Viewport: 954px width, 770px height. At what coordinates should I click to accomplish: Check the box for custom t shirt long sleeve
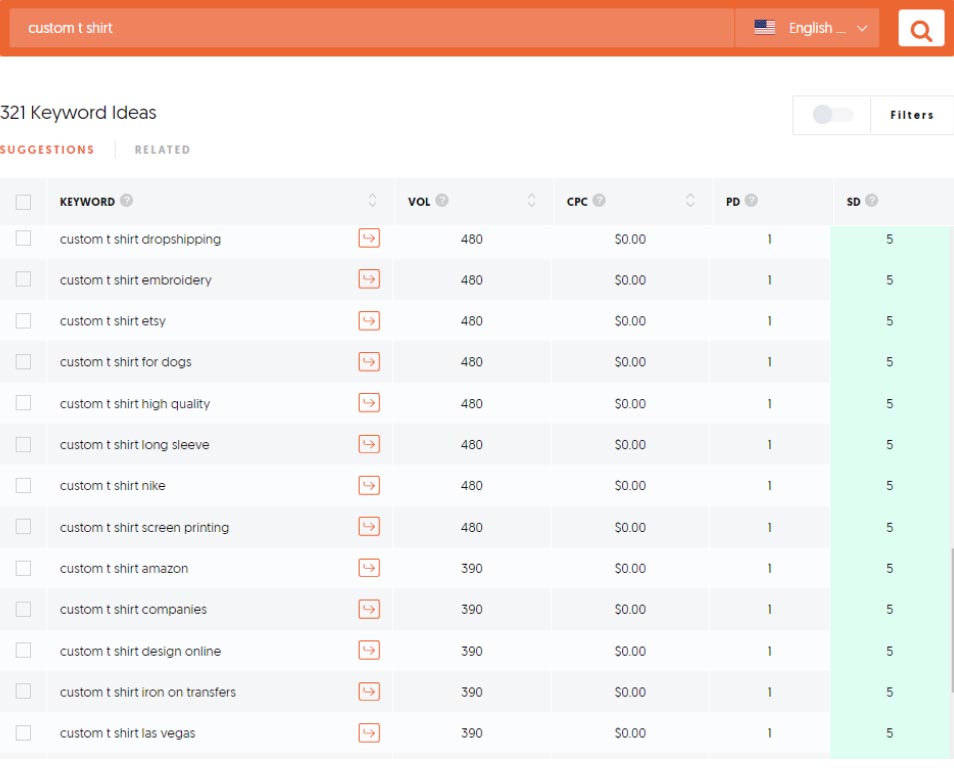pyautogui.click(x=23, y=445)
